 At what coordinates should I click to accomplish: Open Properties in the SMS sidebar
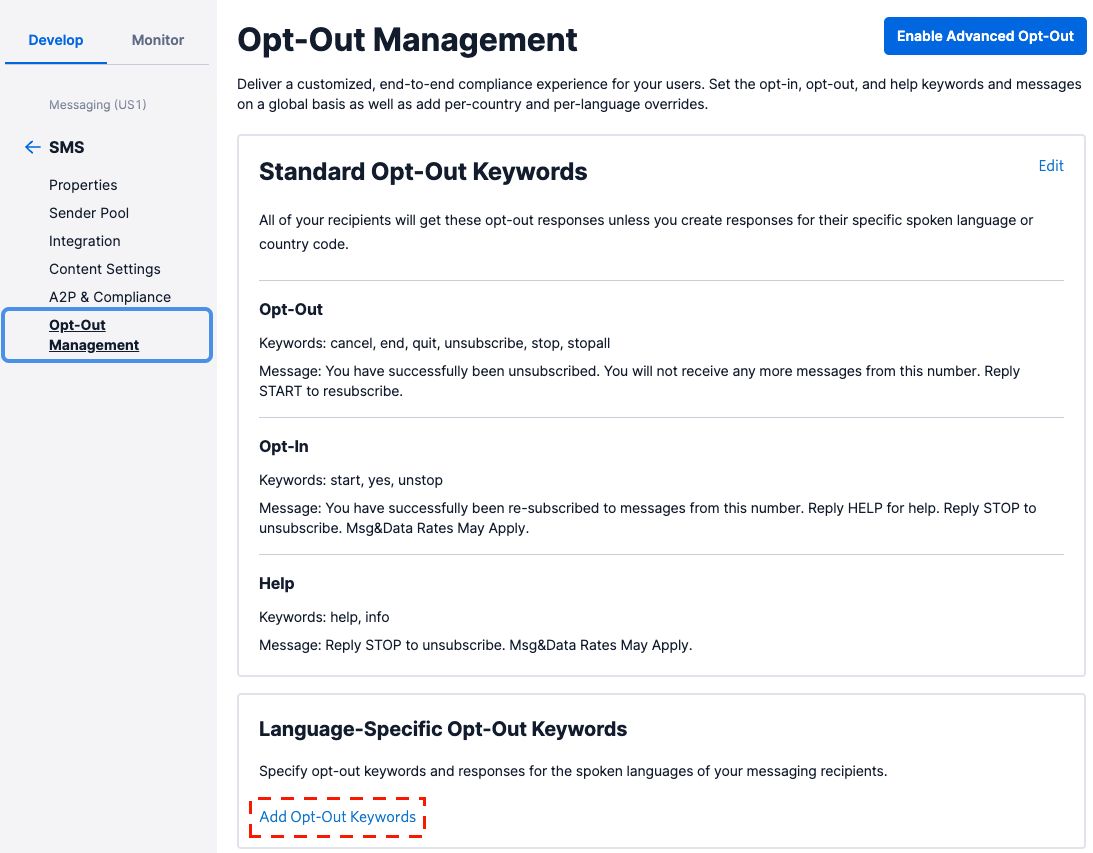tap(83, 185)
